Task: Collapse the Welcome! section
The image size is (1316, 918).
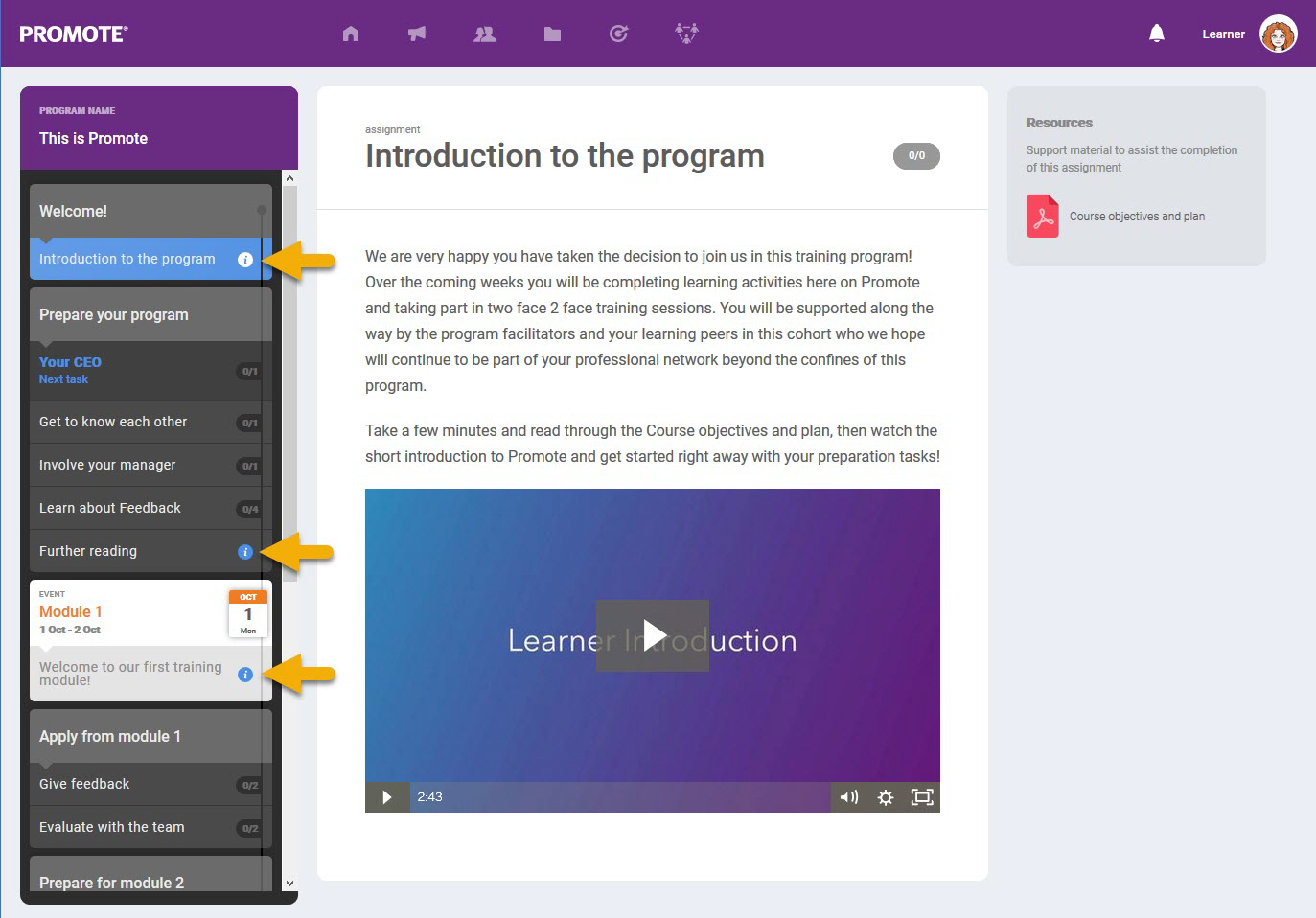Action: click(74, 211)
